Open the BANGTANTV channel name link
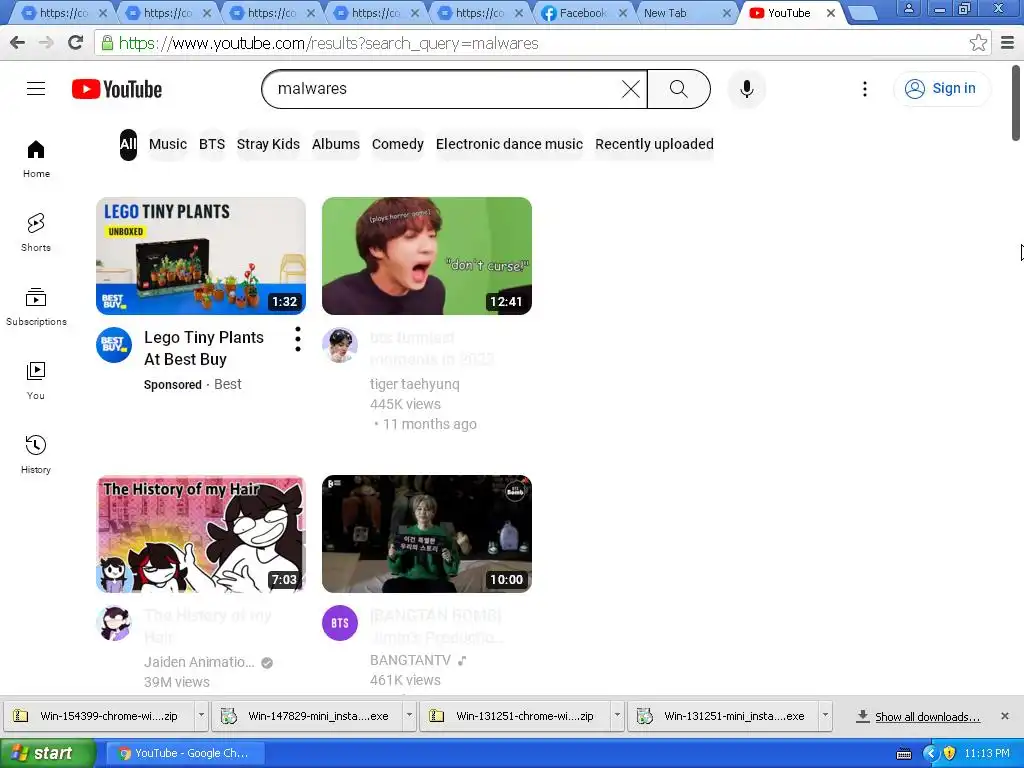The height and width of the screenshot is (768, 1024). [410, 660]
